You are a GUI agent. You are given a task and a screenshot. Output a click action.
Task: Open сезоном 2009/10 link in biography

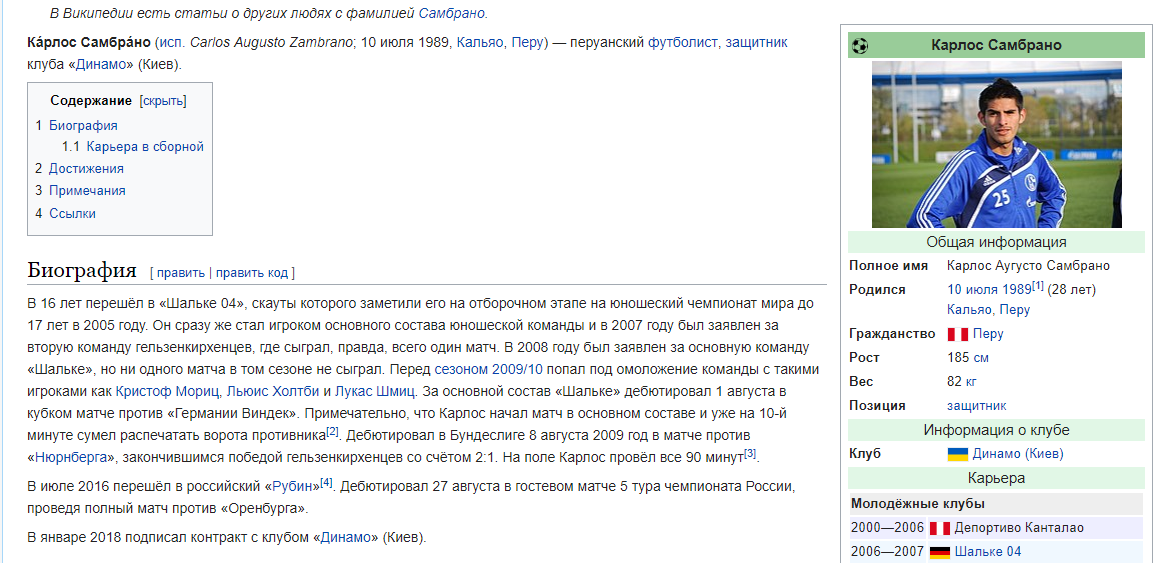(488, 369)
